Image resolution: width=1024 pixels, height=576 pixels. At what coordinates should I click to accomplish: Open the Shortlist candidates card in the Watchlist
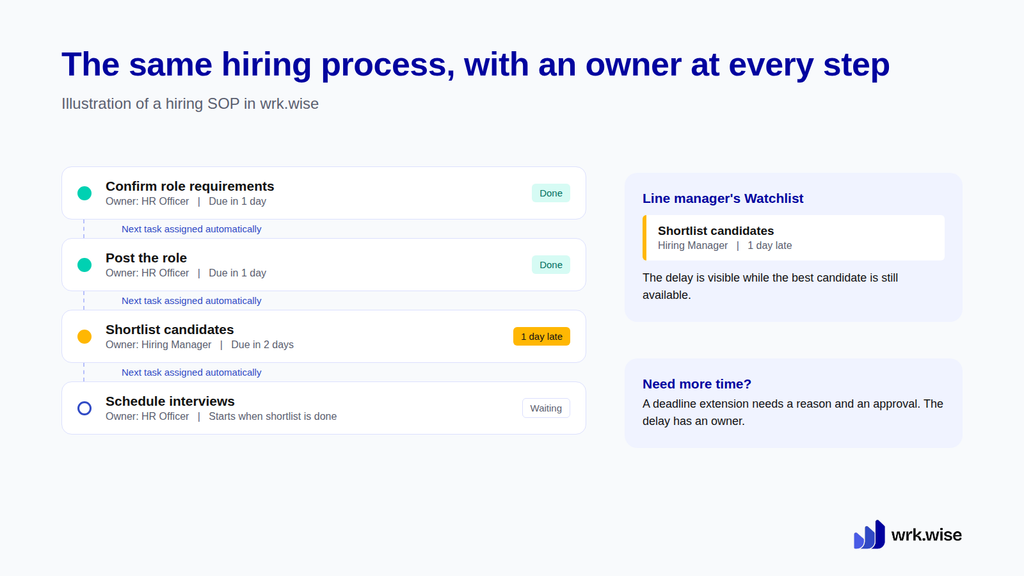pyautogui.click(x=793, y=238)
